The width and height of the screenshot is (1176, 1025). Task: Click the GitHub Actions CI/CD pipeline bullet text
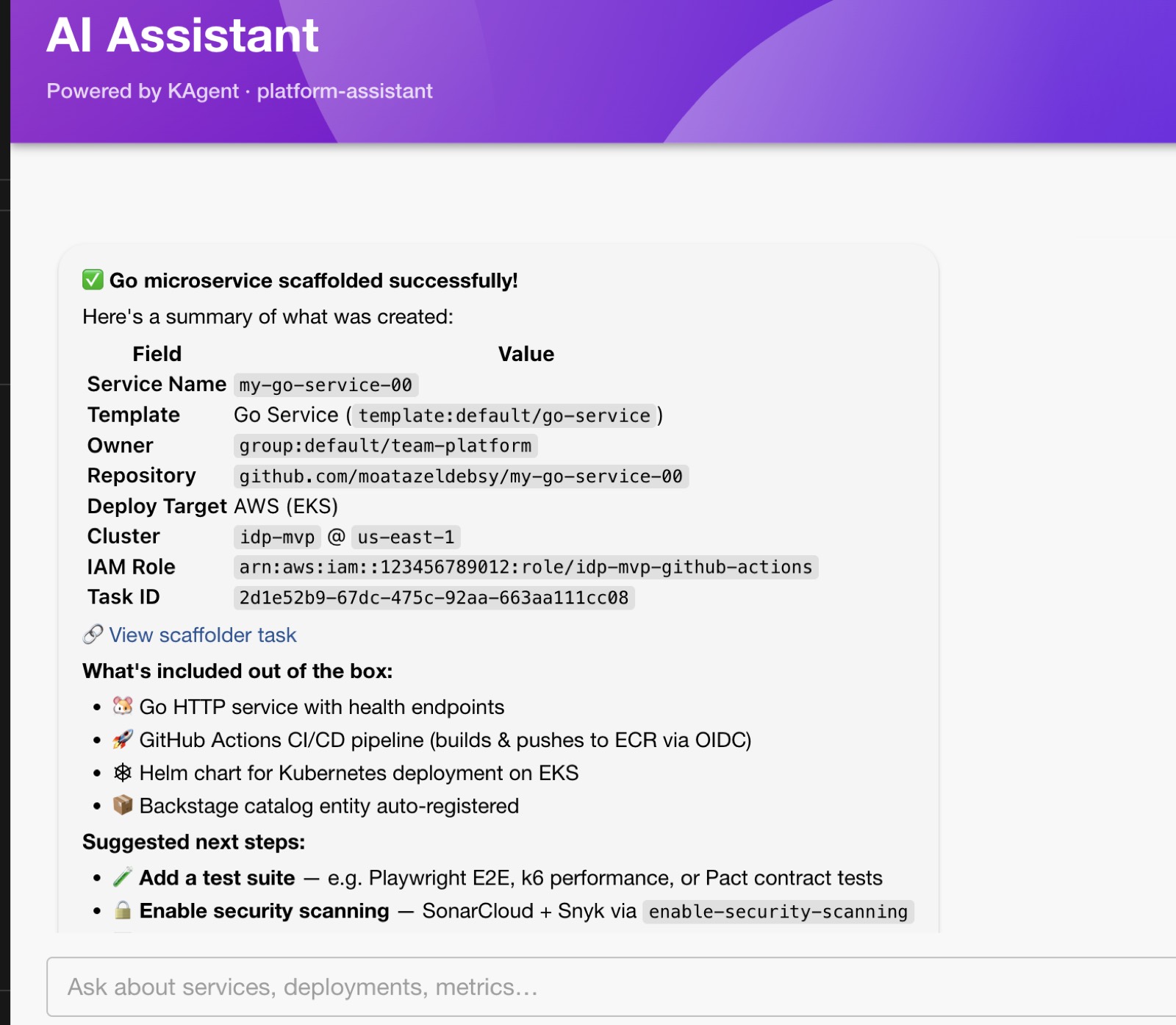445,740
